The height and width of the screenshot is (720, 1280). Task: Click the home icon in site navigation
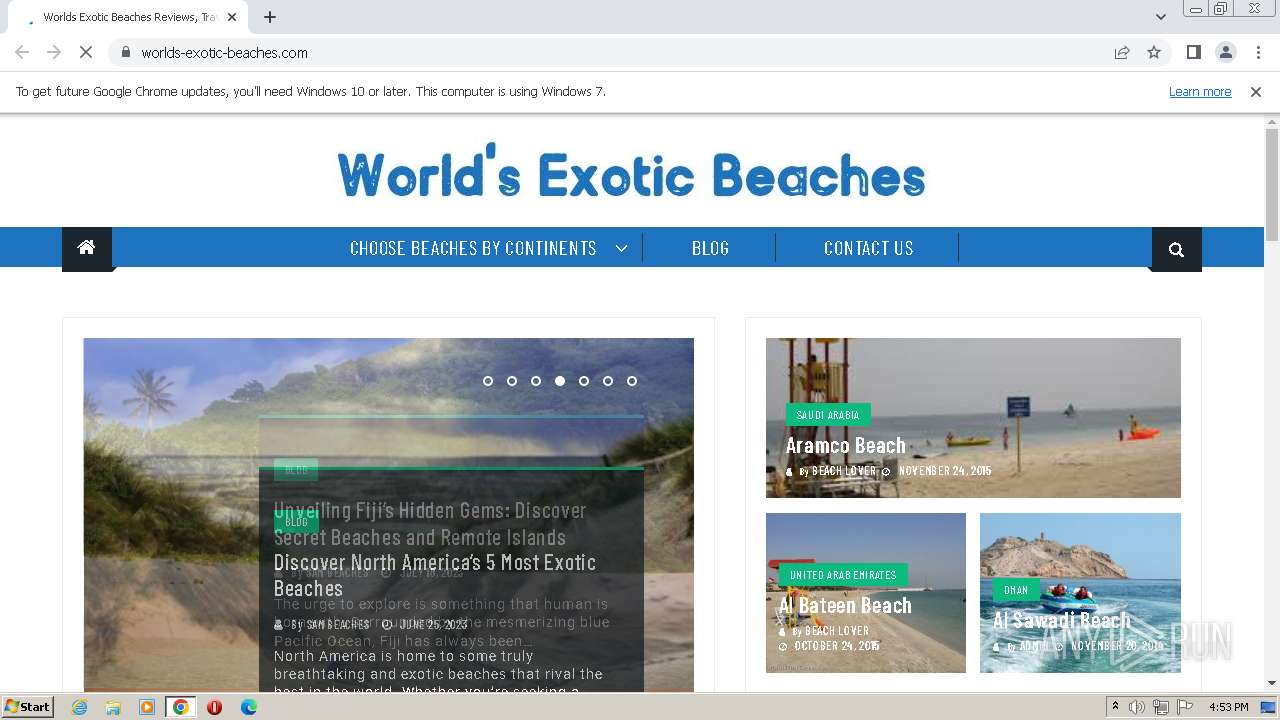point(87,247)
